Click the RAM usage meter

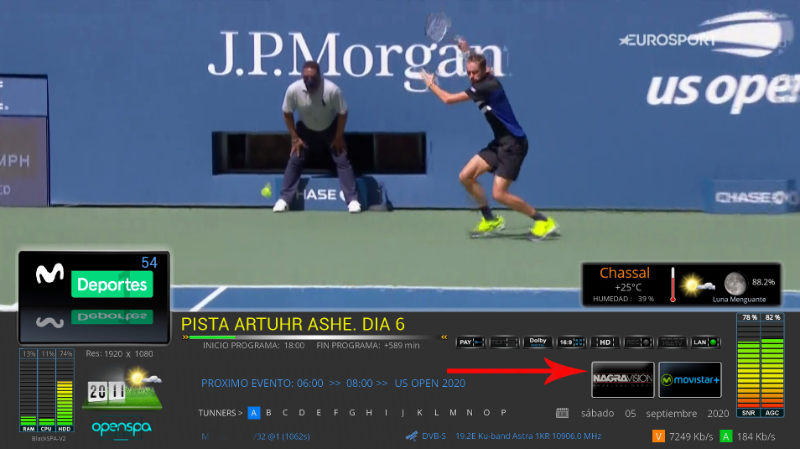[x=28, y=390]
